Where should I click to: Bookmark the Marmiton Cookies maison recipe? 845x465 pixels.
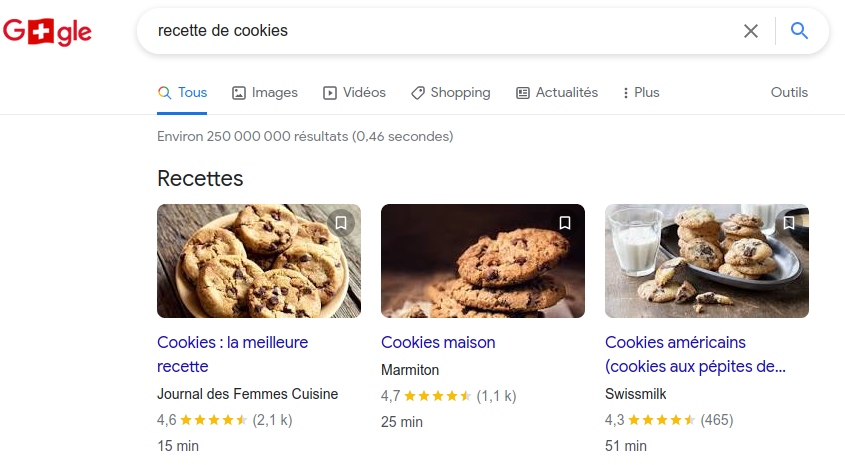565,223
